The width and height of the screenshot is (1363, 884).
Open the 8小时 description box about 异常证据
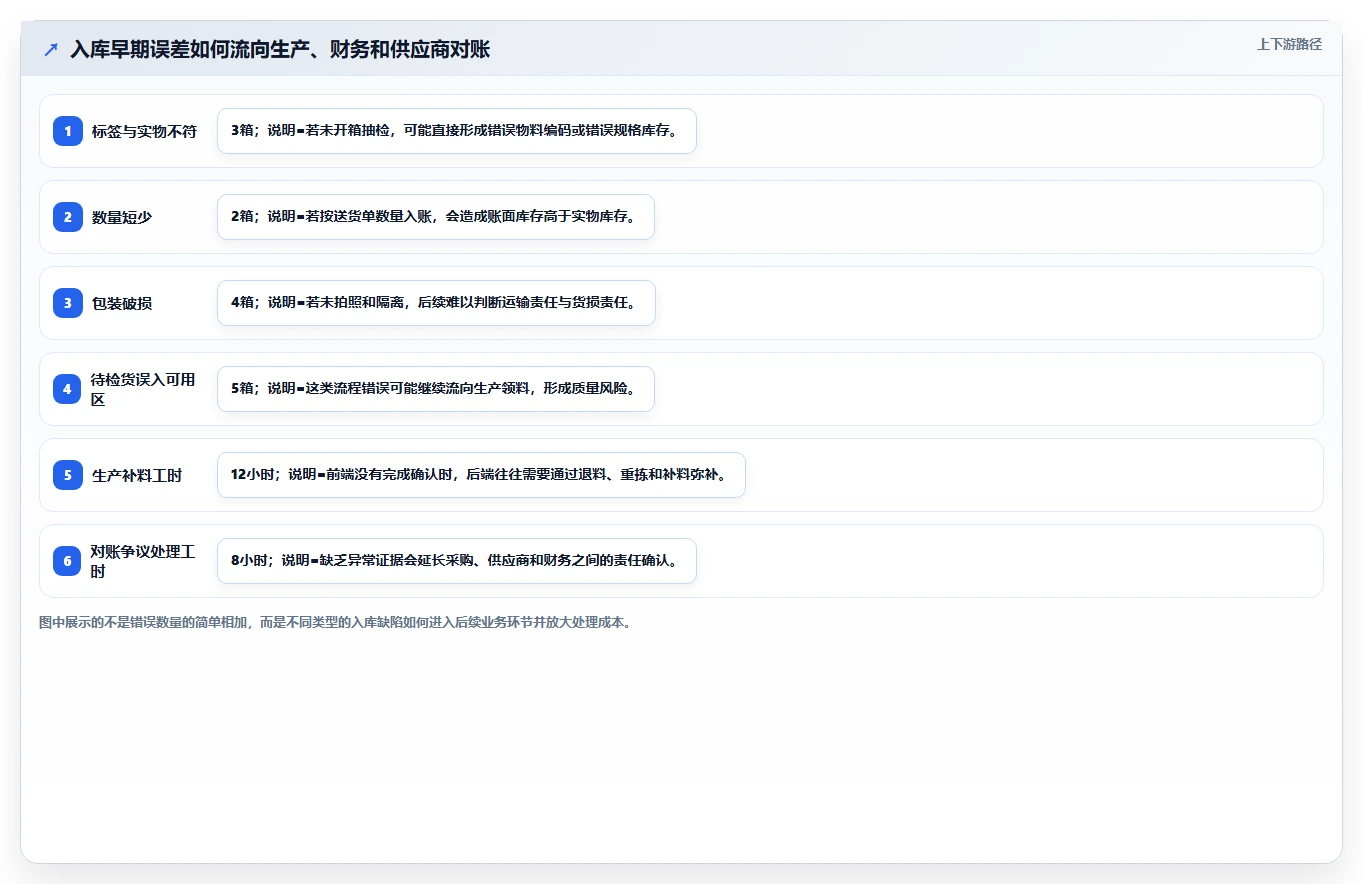pyautogui.click(x=456, y=561)
